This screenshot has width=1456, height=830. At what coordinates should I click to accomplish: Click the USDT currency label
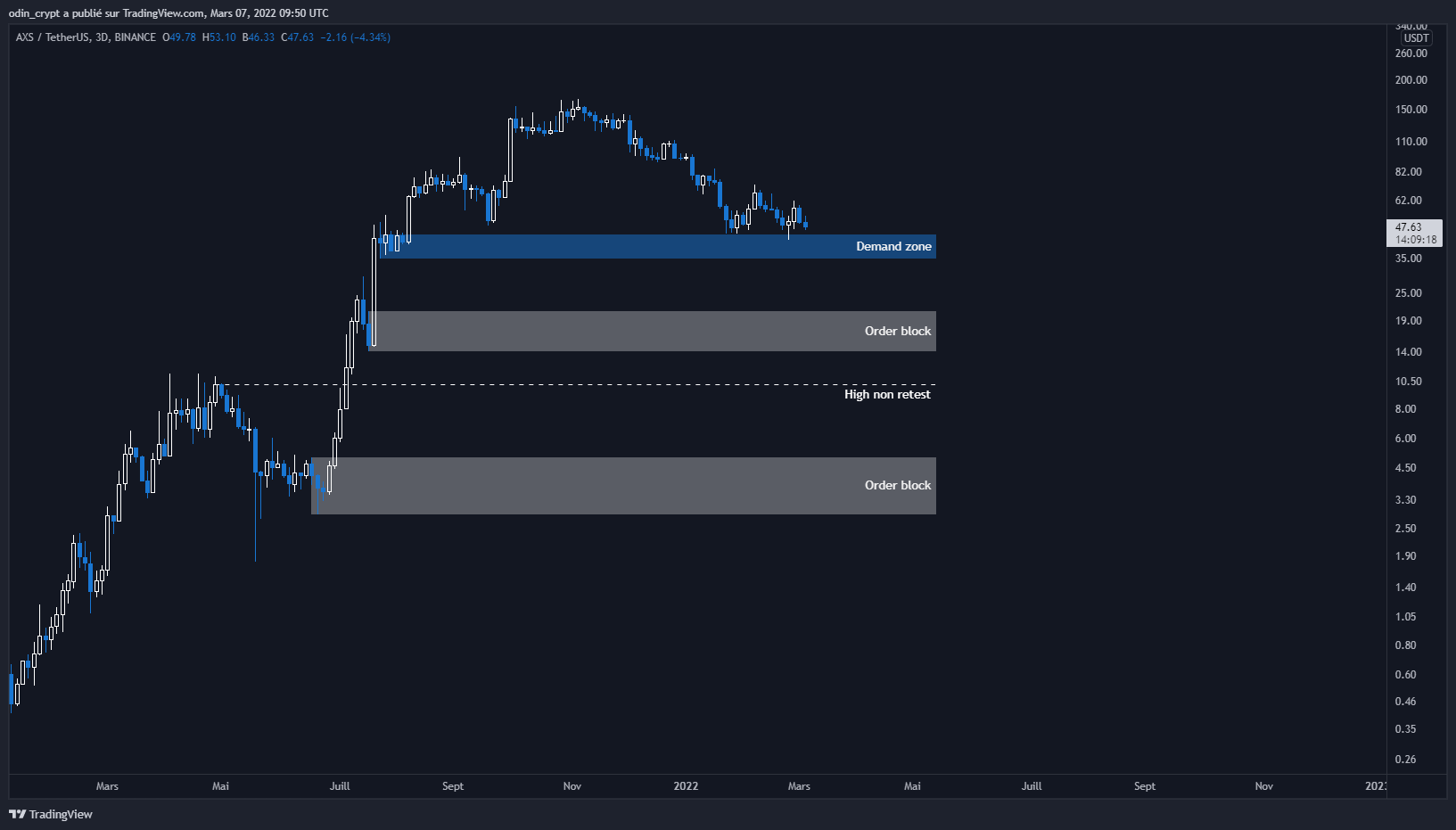click(x=1416, y=38)
